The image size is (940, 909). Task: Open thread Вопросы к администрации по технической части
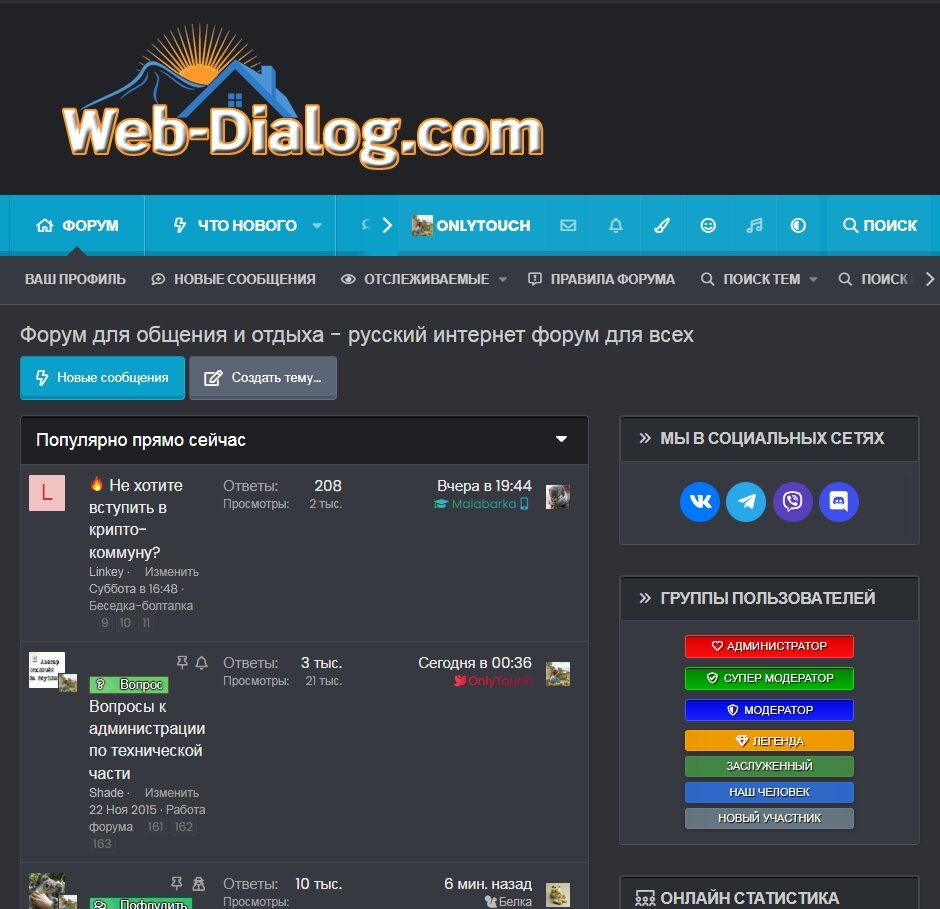point(147,739)
